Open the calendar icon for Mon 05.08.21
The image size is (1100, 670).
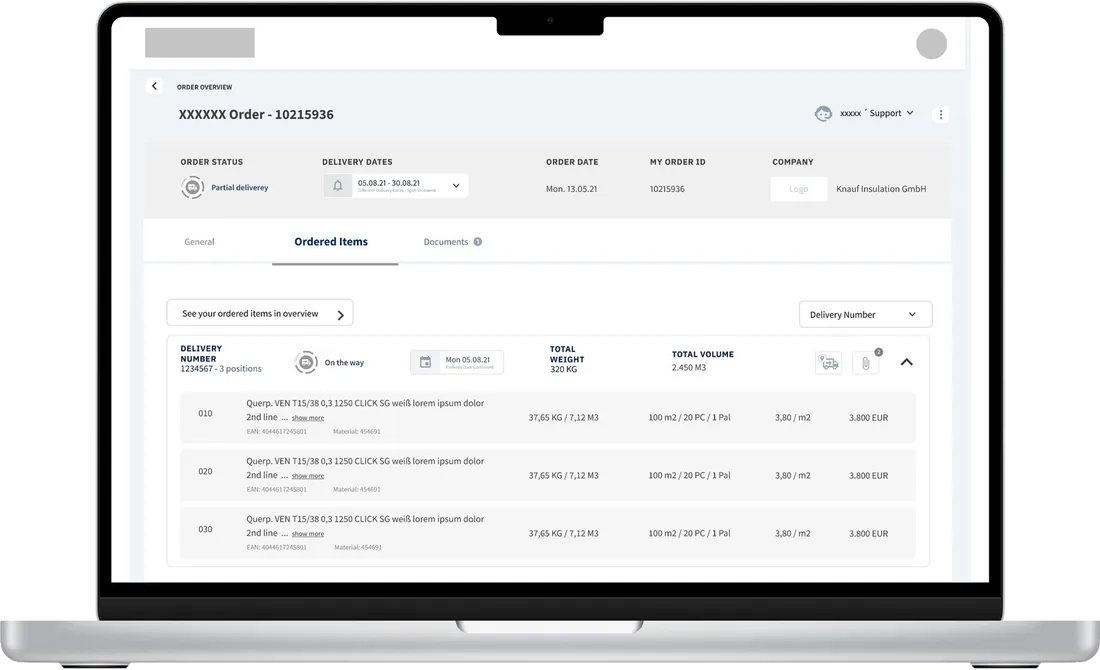pos(425,362)
